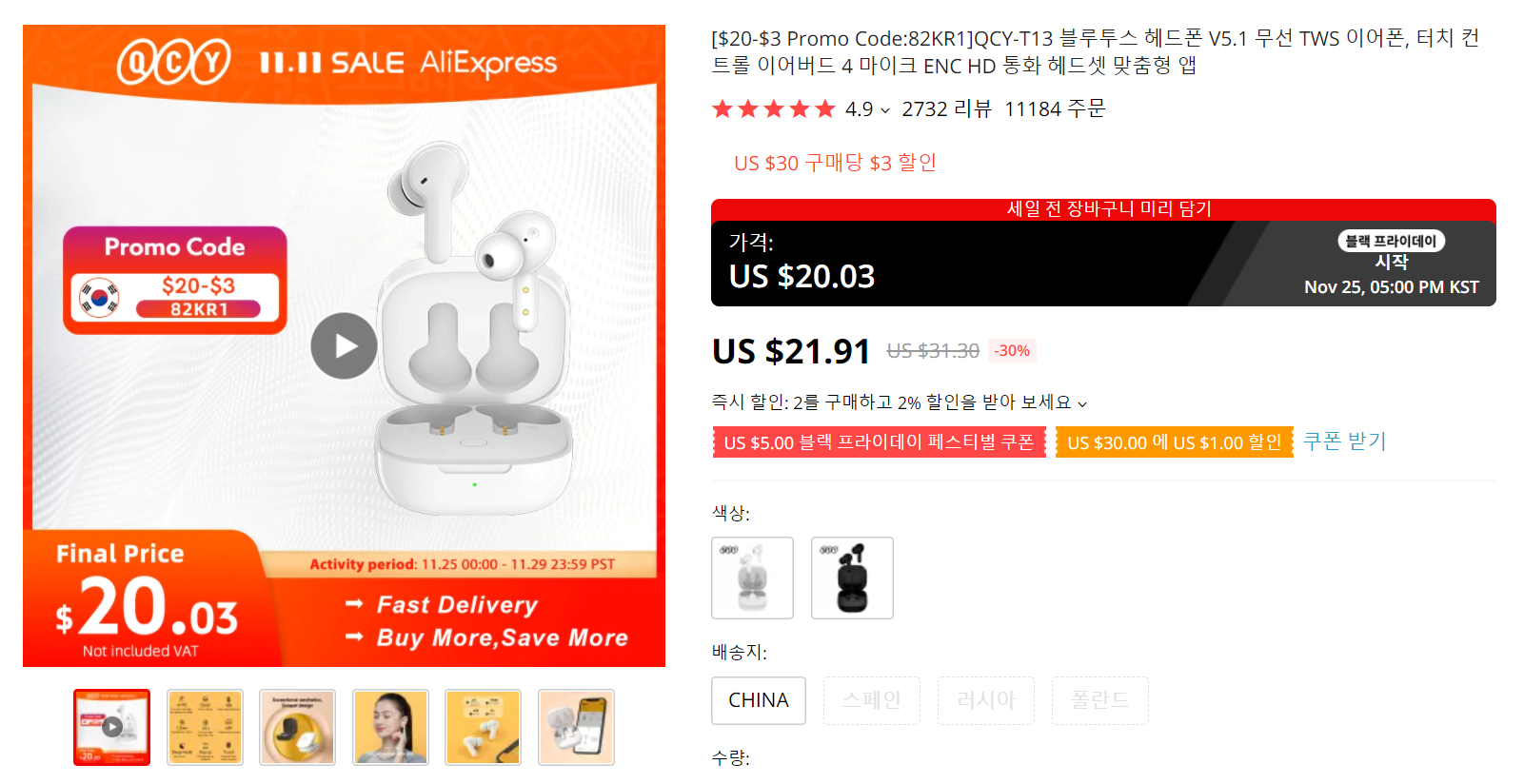Expand the 즉시 할인 discount details
This screenshot has height=784, width=1524.
tap(1082, 403)
